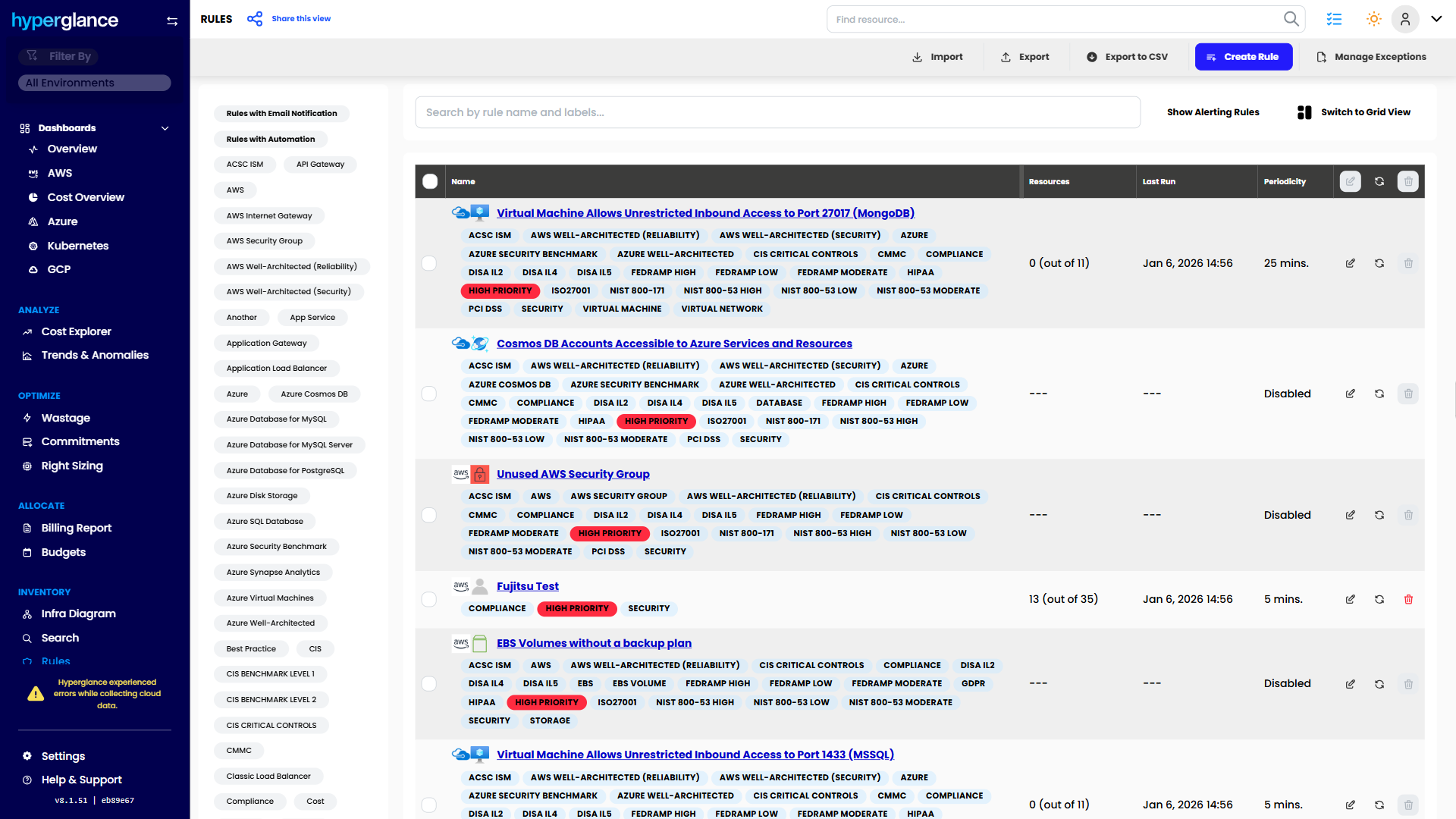
Task: Open the user account dropdown arrow
Action: click(x=1436, y=19)
